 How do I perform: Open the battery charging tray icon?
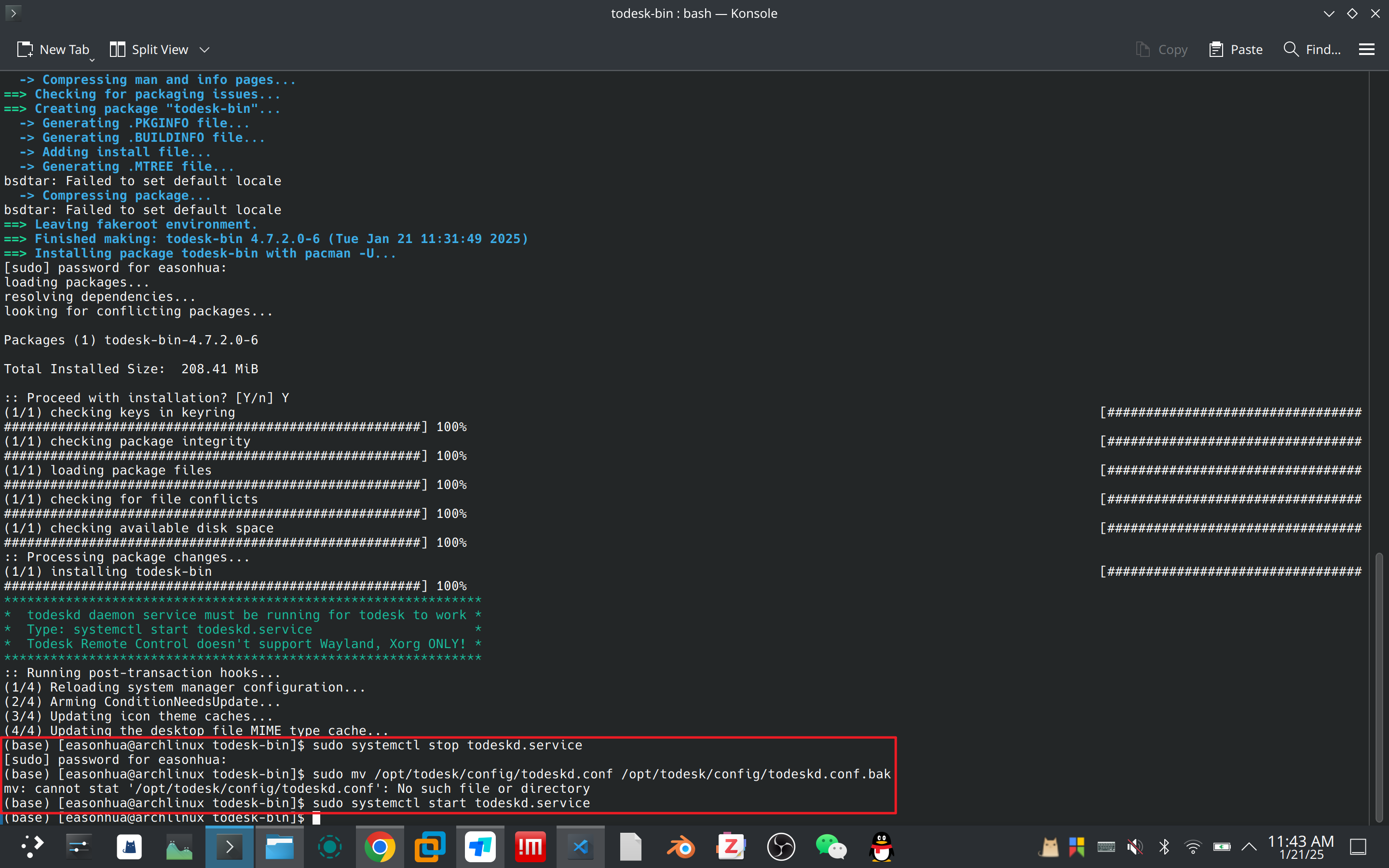coord(1221,847)
